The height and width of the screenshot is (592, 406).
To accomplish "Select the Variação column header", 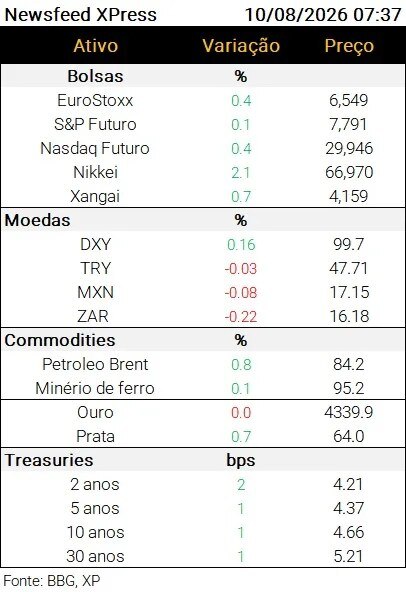I will pos(241,46).
